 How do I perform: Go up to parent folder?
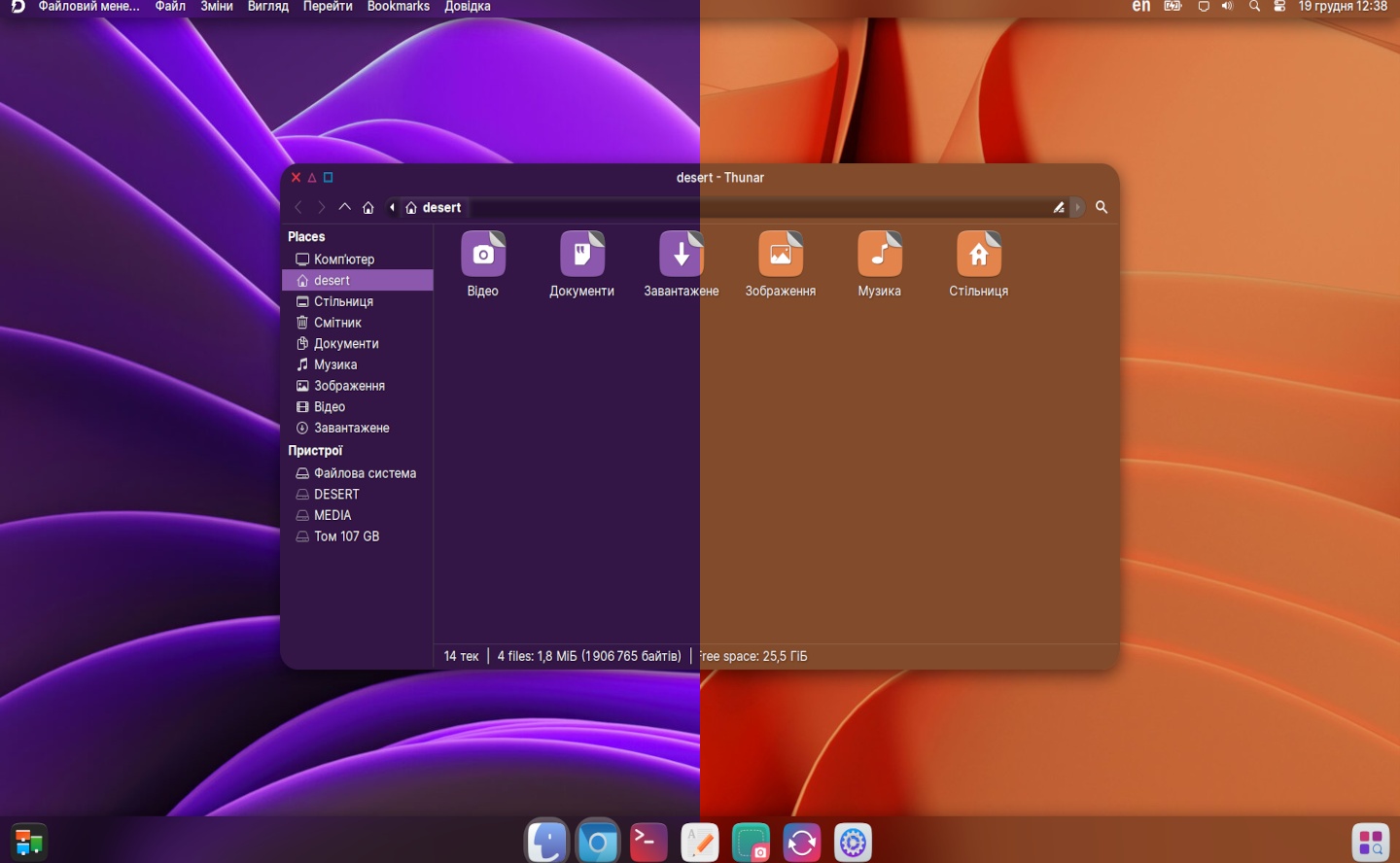(x=344, y=207)
